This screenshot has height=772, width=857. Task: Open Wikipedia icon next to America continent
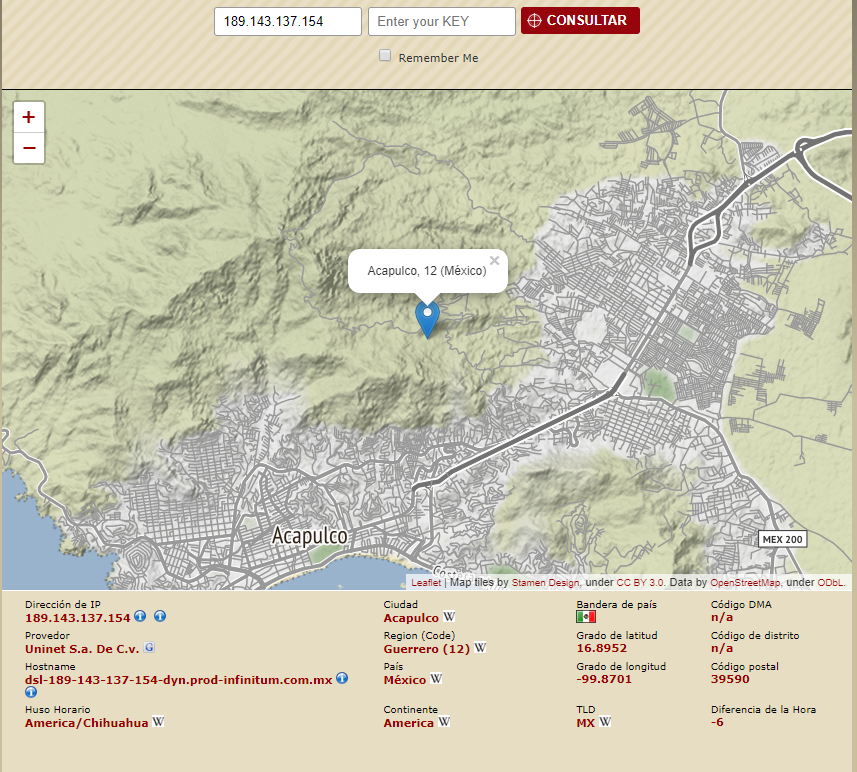444,722
